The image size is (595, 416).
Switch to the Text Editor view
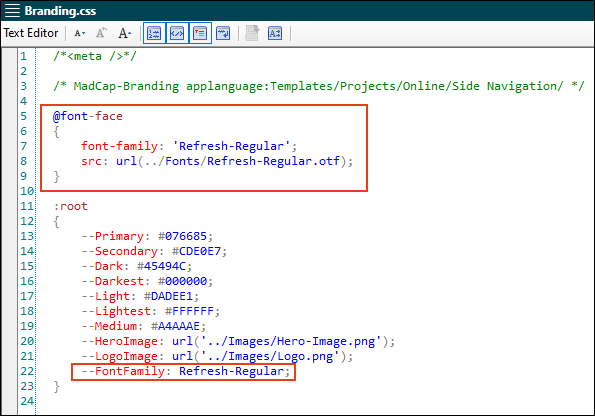click(x=31, y=33)
